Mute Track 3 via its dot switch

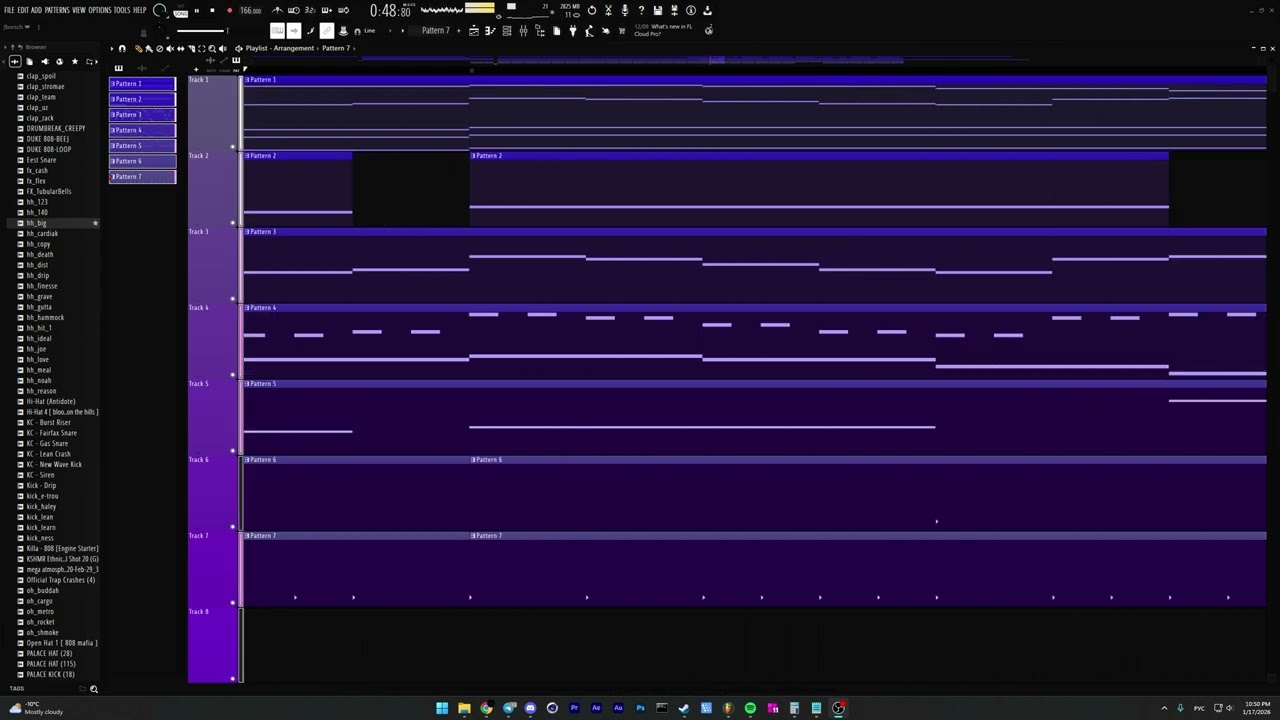(x=233, y=299)
